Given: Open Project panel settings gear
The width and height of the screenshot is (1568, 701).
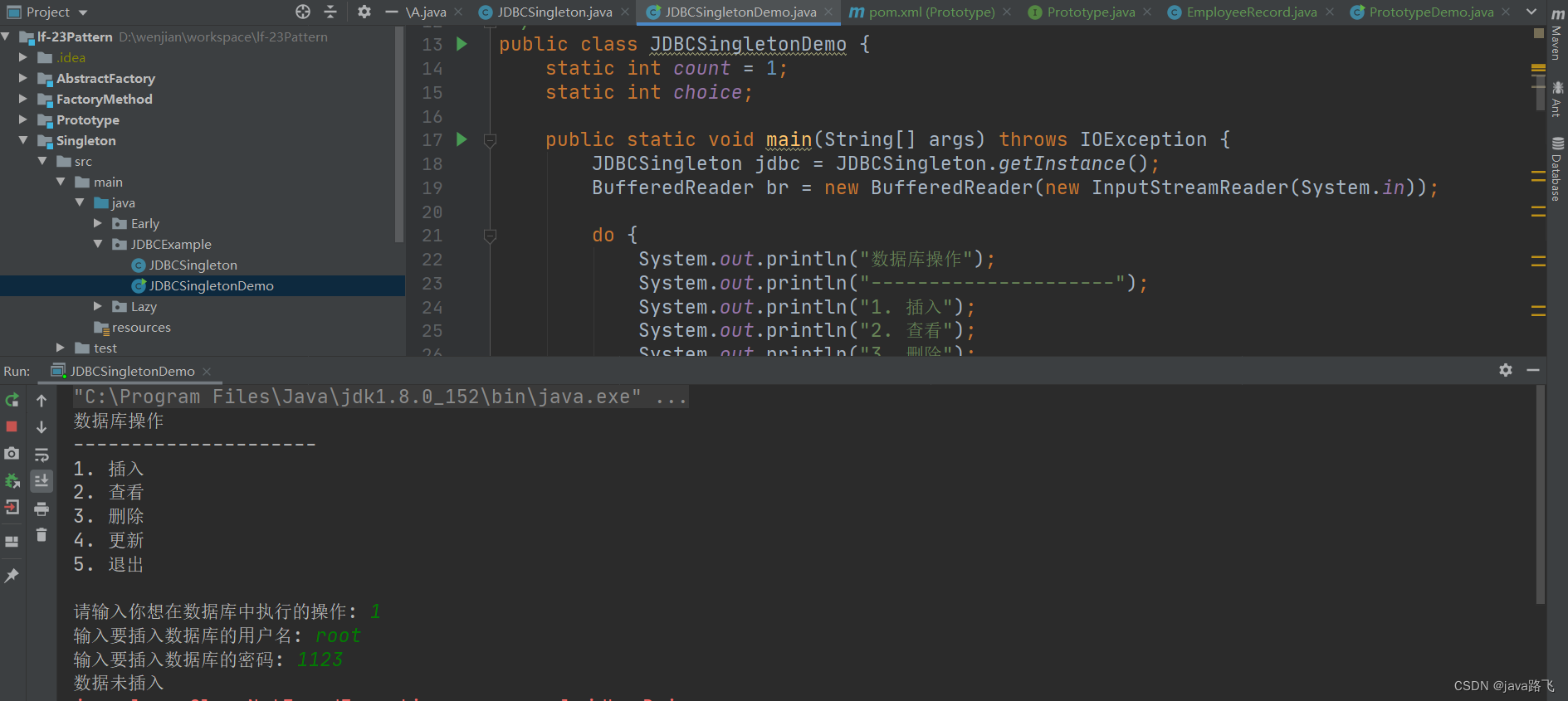Looking at the screenshot, I should click(x=364, y=12).
